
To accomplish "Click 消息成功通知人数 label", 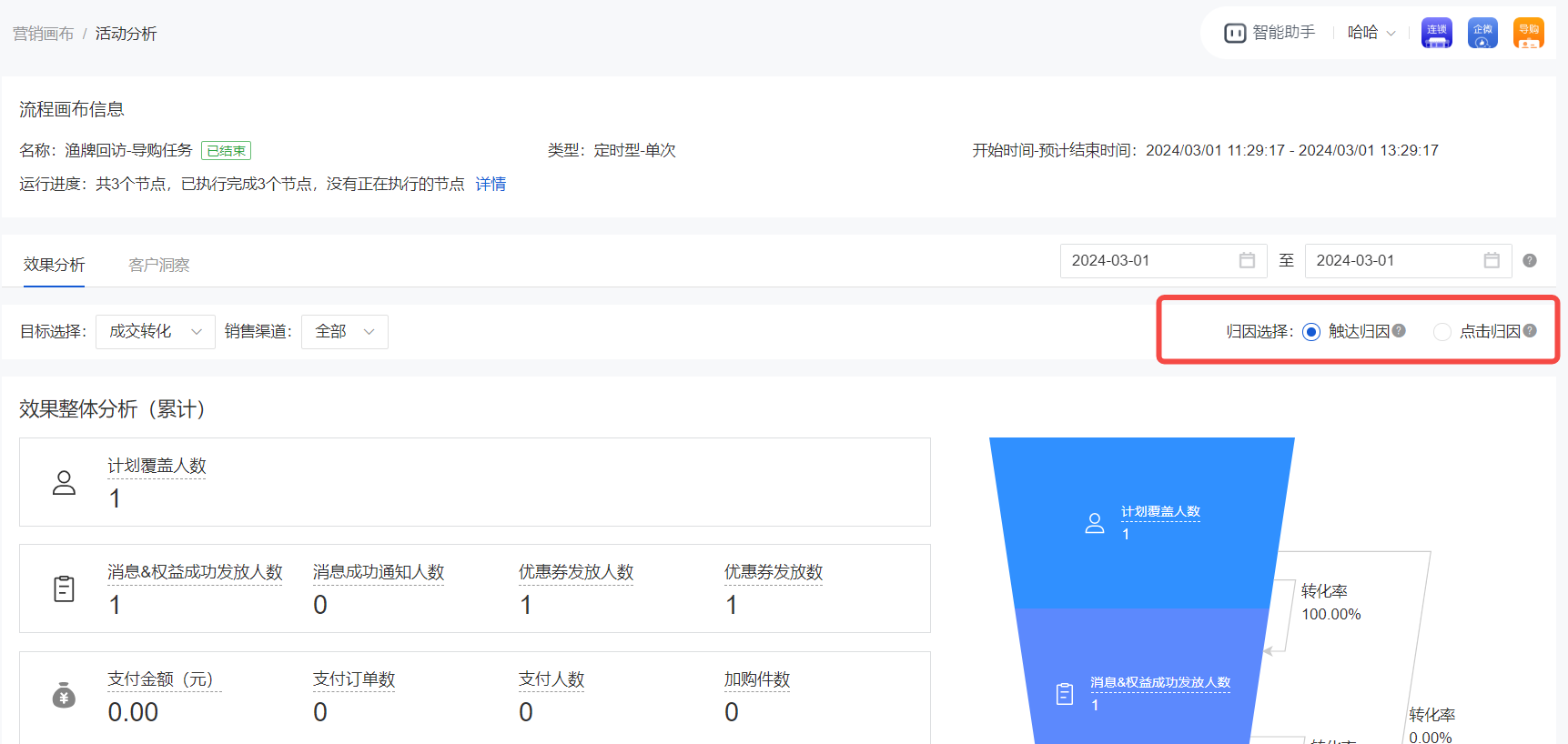I will pos(379,572).
